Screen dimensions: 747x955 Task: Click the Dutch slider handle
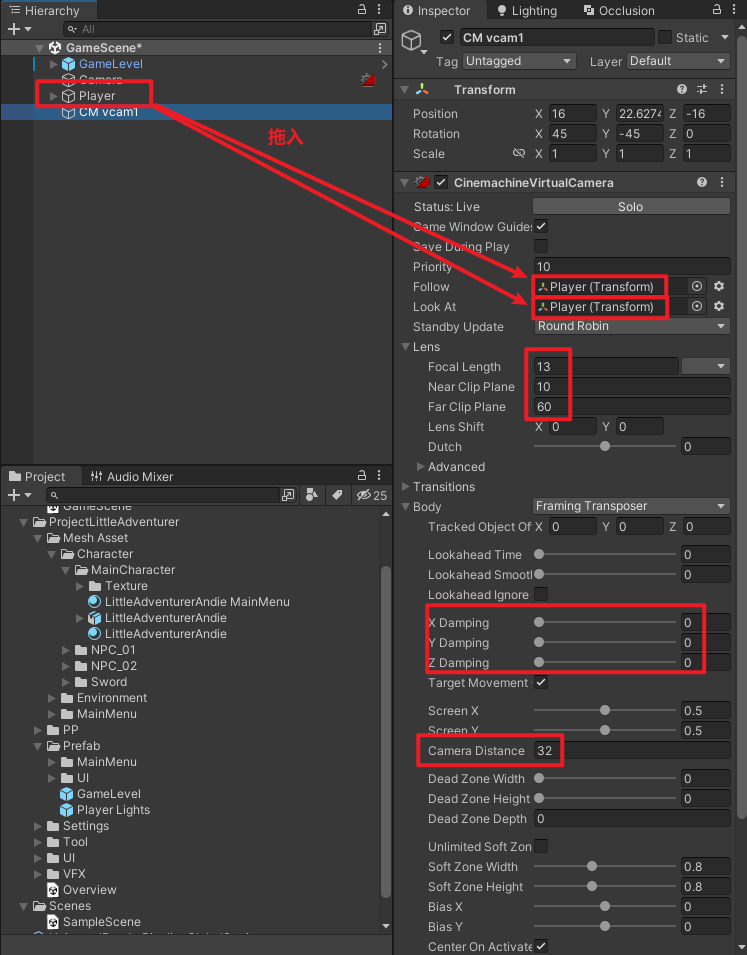tap(605, 447)
